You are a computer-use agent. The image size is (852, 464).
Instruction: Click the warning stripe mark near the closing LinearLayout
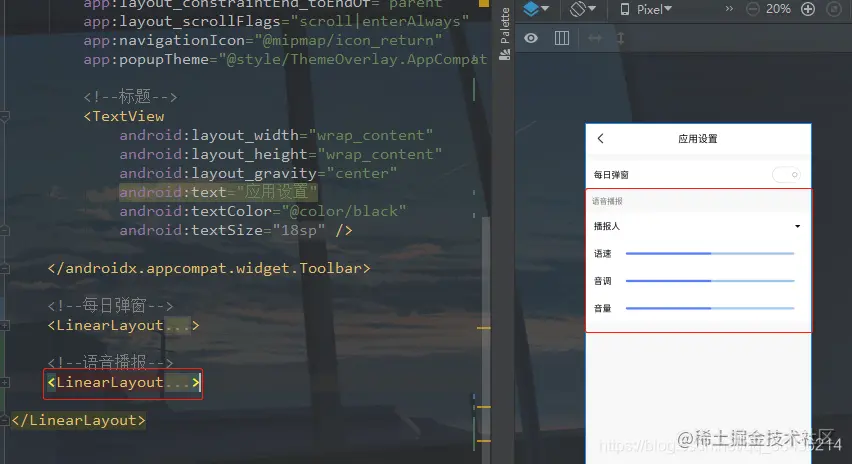tap(484, 407)
